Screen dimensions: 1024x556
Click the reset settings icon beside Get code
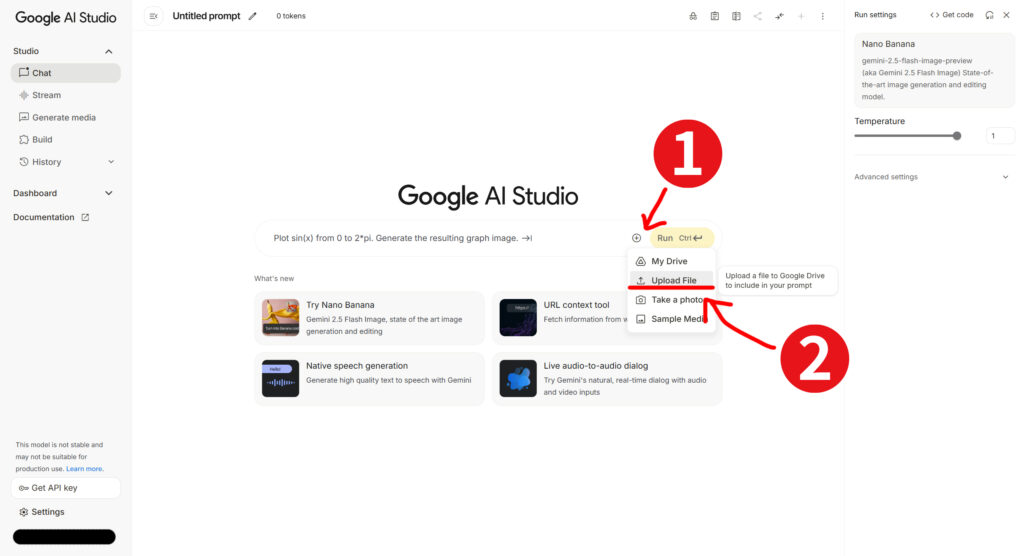[989, 15]
